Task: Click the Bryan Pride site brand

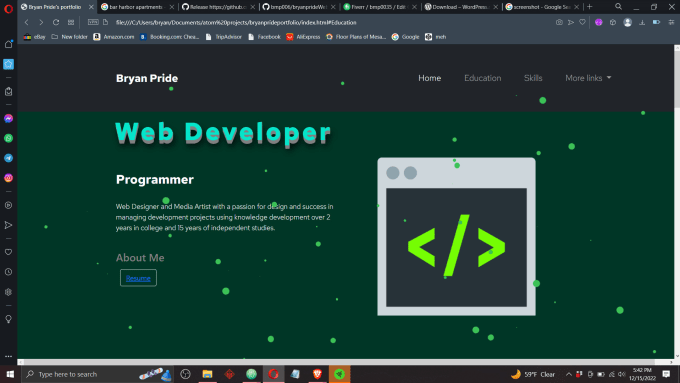Action: tap(147, 78)
